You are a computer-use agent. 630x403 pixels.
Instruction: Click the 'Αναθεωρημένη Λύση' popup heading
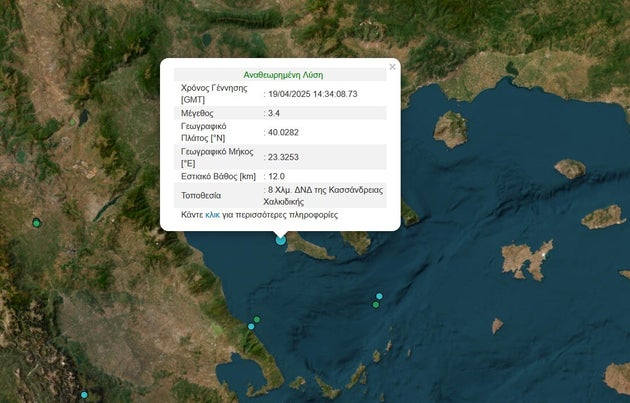283,75
